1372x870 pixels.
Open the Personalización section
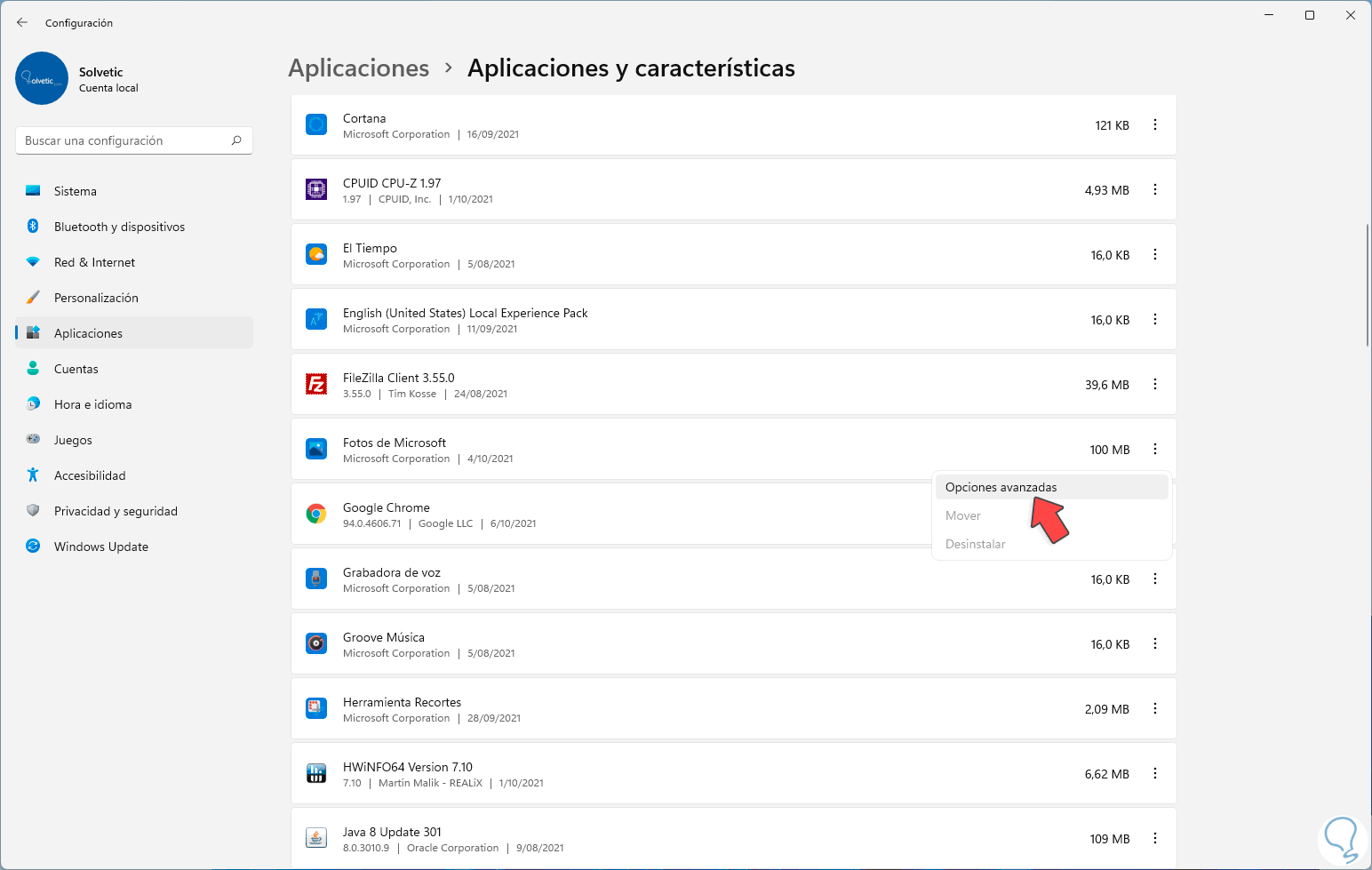[x=134, y=298]
